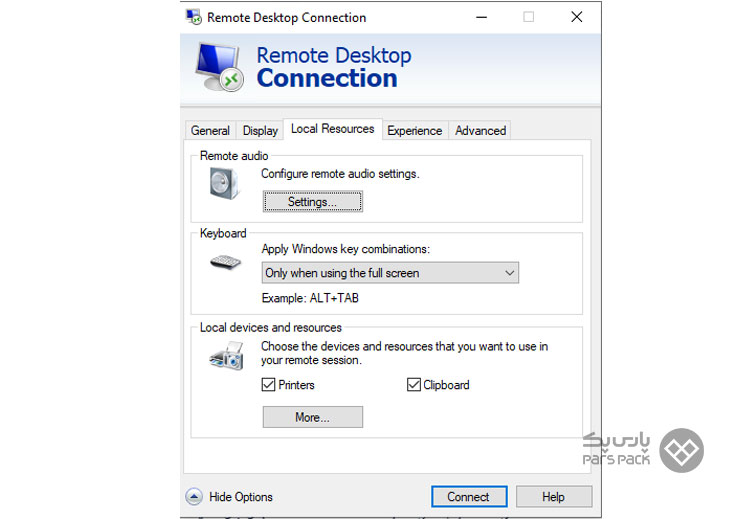Switch to the Display tab
This screenshot has width=750, height=519.
pyautogui.click(x=260, y=131)
